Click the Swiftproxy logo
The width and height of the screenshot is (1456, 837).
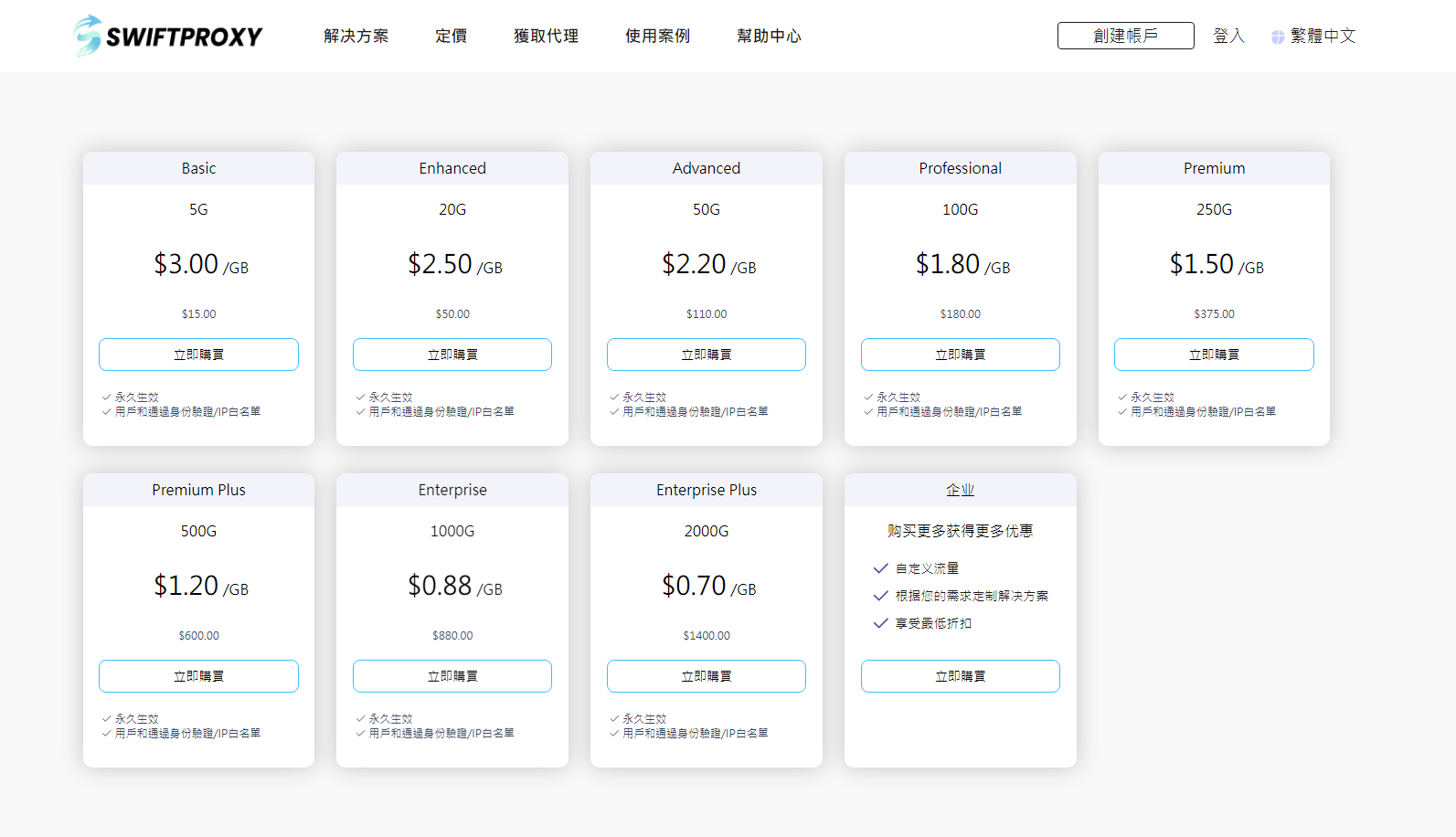pyautogui.click(x=168, y=36)
